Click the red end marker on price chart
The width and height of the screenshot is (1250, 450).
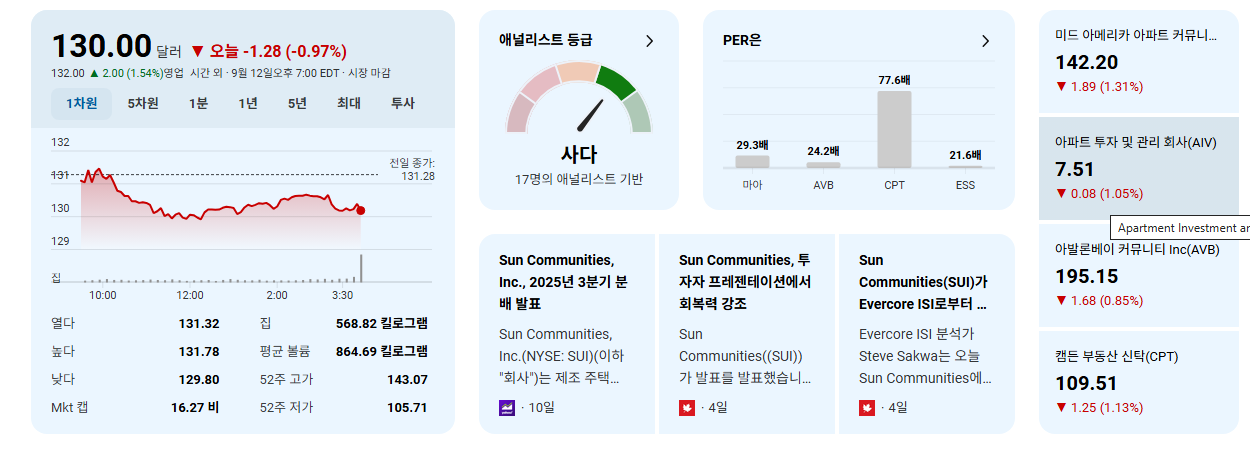point(360,210)
